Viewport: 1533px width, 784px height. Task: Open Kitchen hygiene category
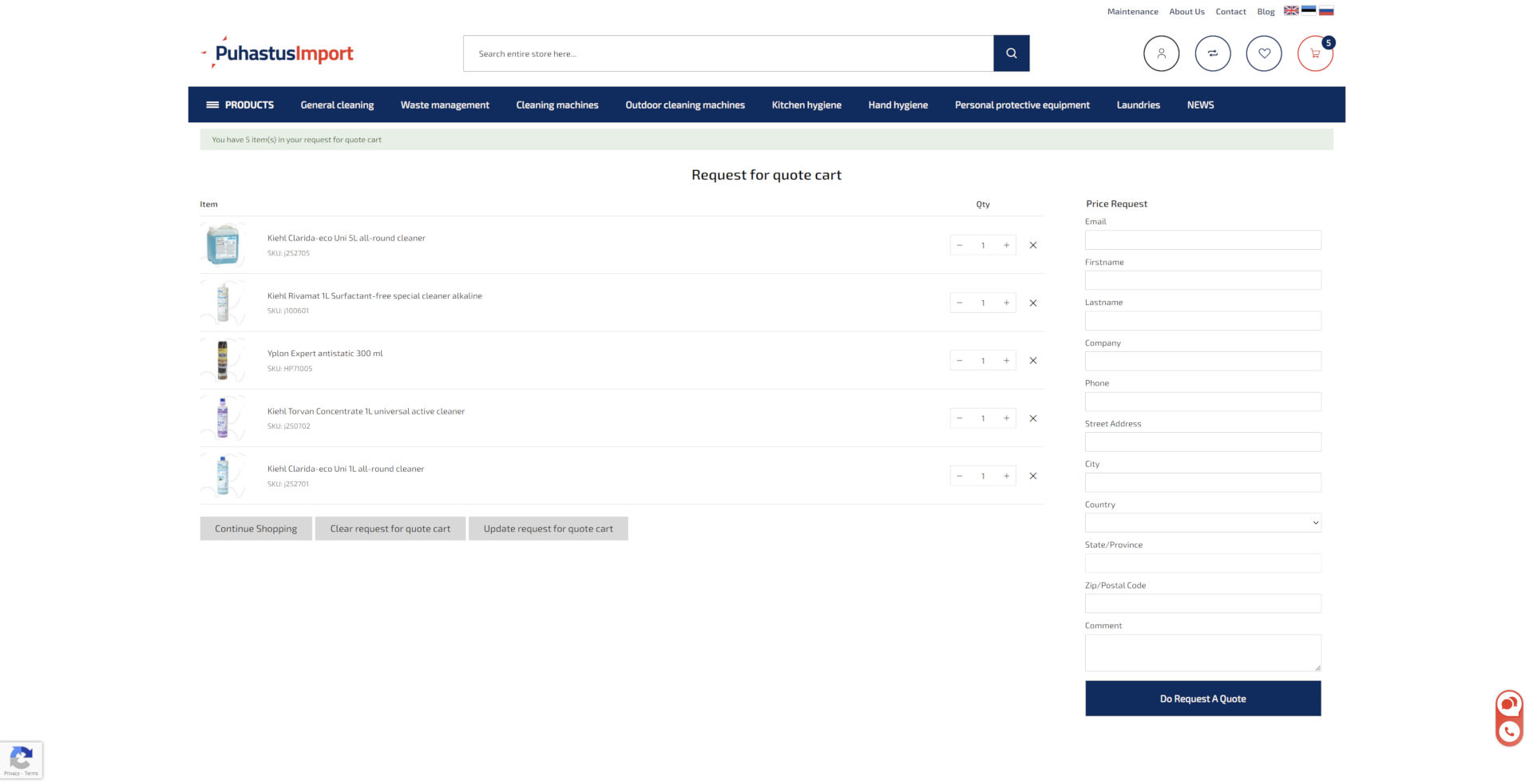click(806, 105)
